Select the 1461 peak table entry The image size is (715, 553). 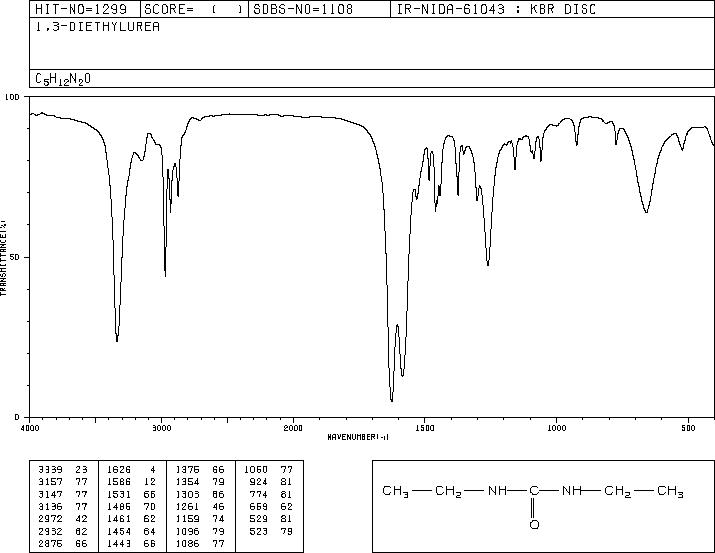pos(131,519)
